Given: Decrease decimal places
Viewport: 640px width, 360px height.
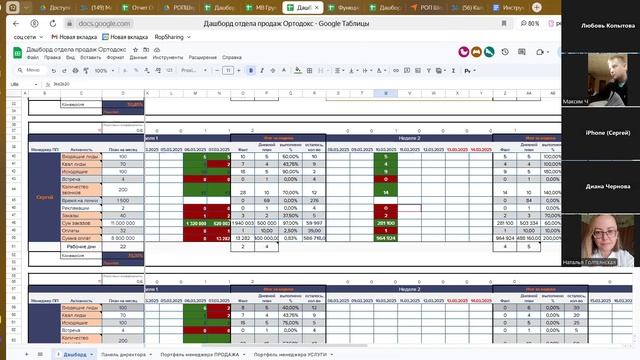Looking at the screenshot, I should pos(147,71).
